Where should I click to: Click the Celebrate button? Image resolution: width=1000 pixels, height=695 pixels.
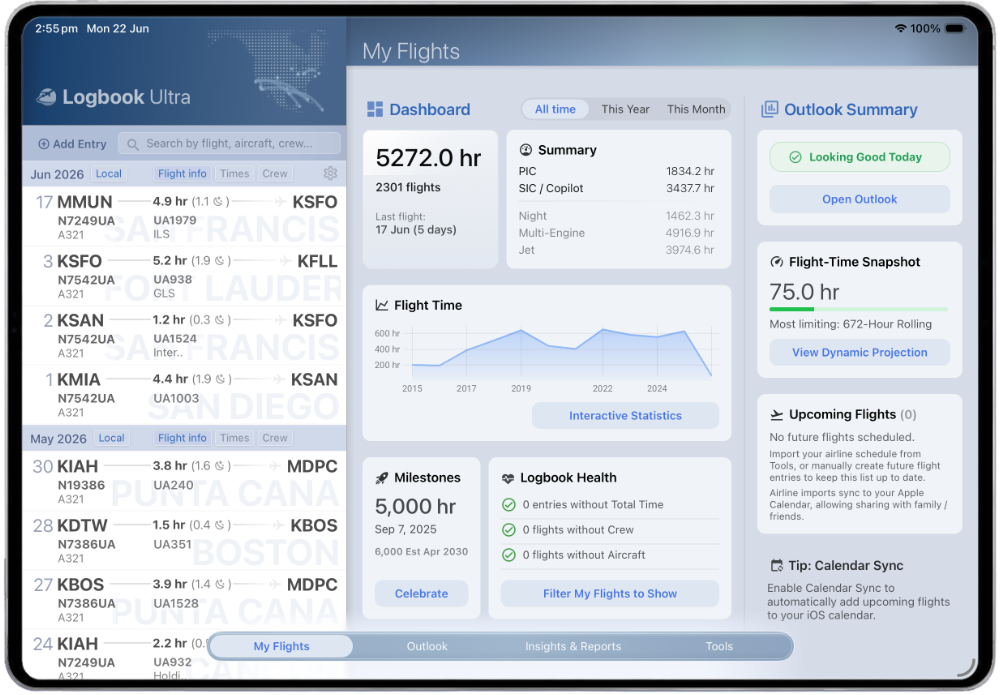pos(421,594)
